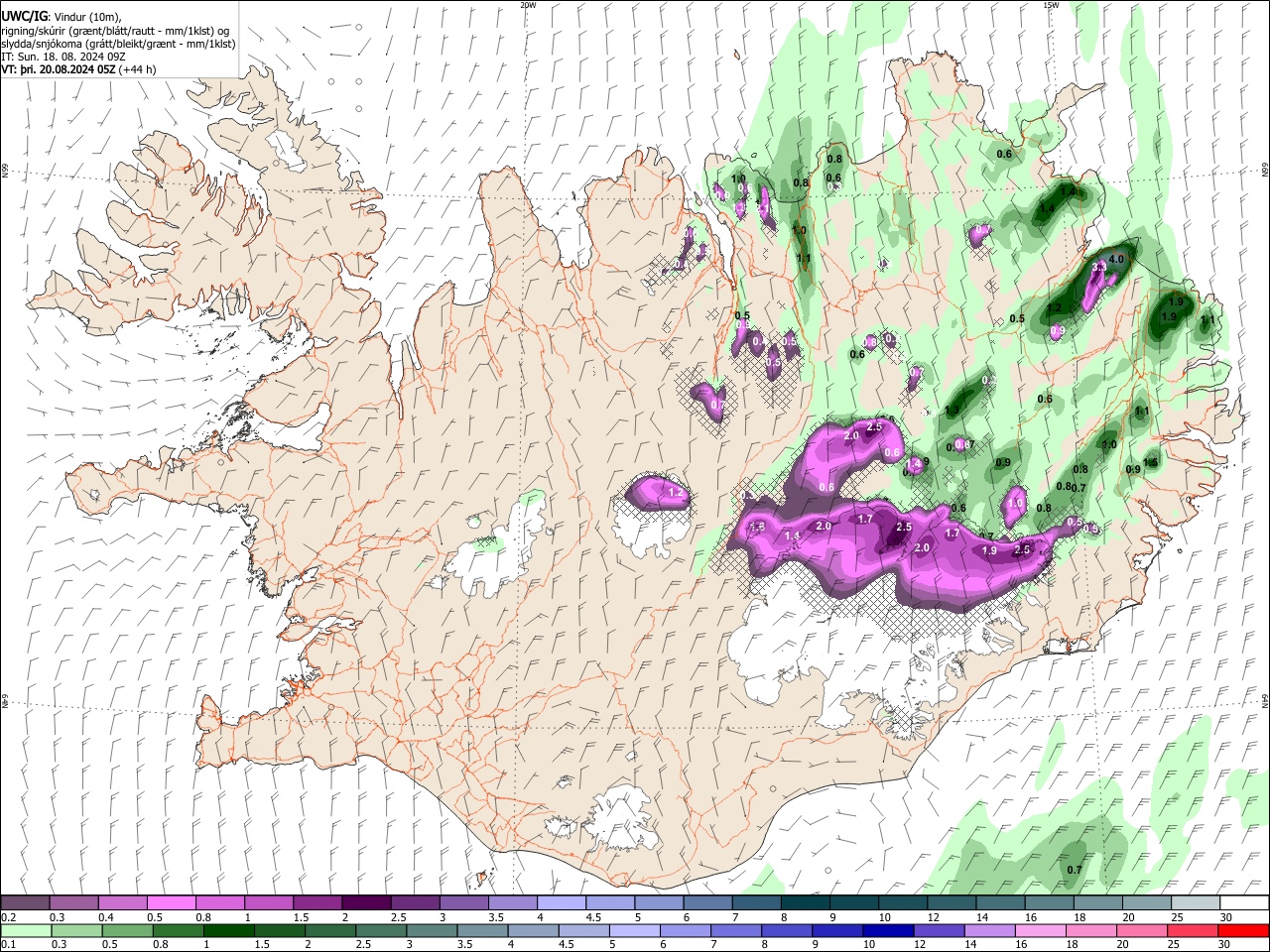Click rain legend swatch between 25 and 30
1270x952 pixels.
pos(1192,930)
